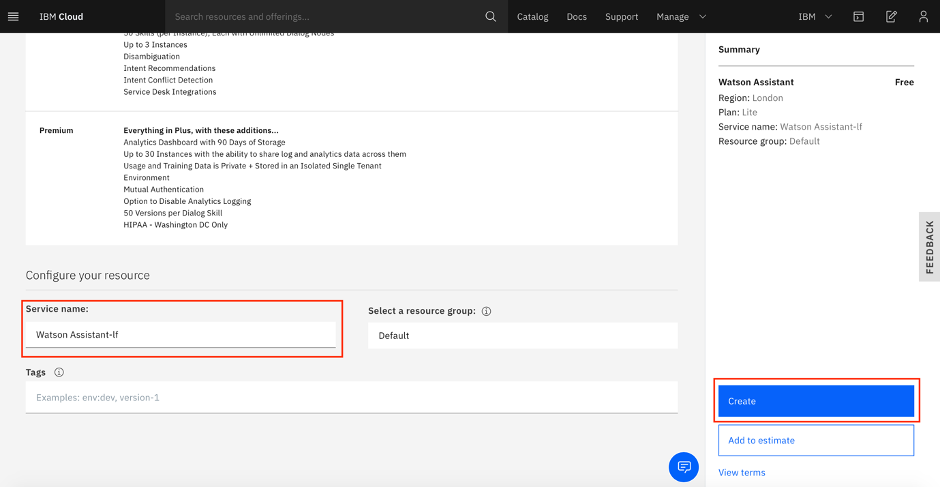The width and height of the screenshot is (941, 487).
Task: Click 'Region: London' in Summary
Action: 751,98
